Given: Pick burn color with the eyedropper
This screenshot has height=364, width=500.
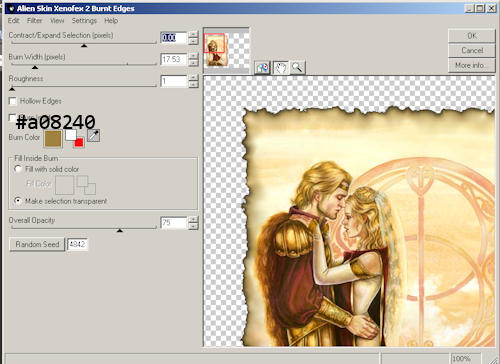Looking at the screenshot, I should pos(93,136).
